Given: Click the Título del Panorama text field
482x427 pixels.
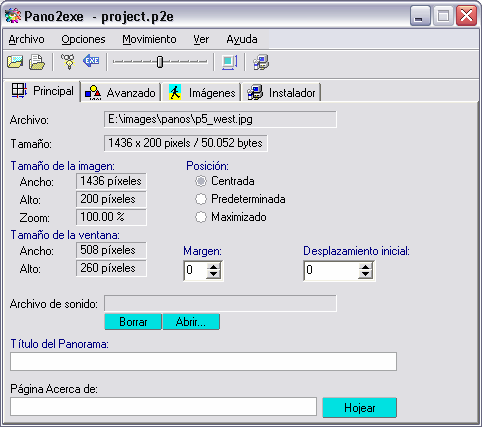Looking at the screenshot, I should pos(203,361).
